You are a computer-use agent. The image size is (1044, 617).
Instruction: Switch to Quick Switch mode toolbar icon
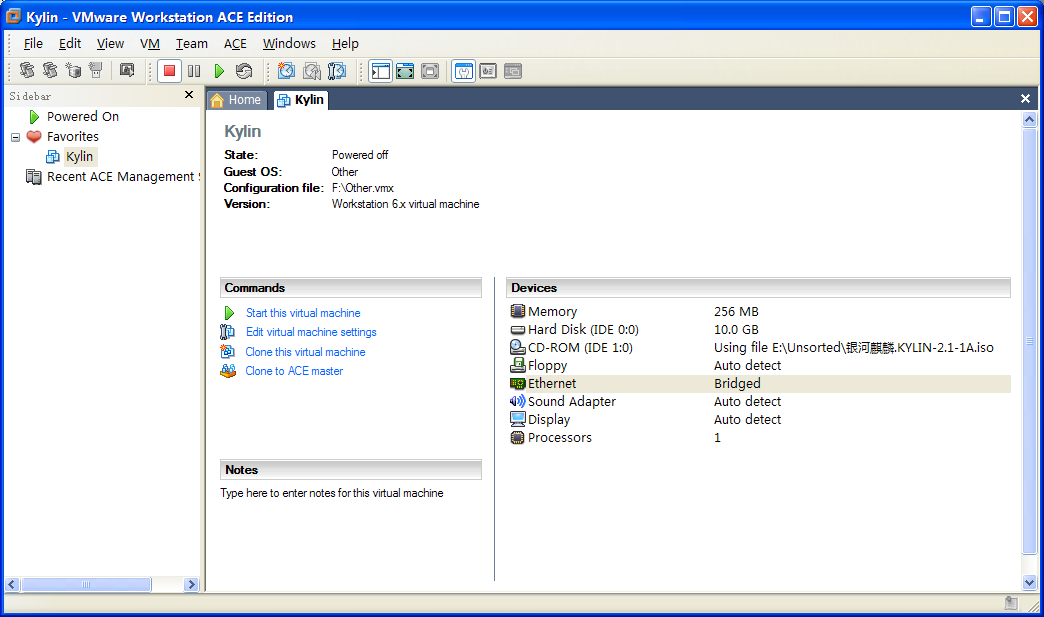coord(405,71)
